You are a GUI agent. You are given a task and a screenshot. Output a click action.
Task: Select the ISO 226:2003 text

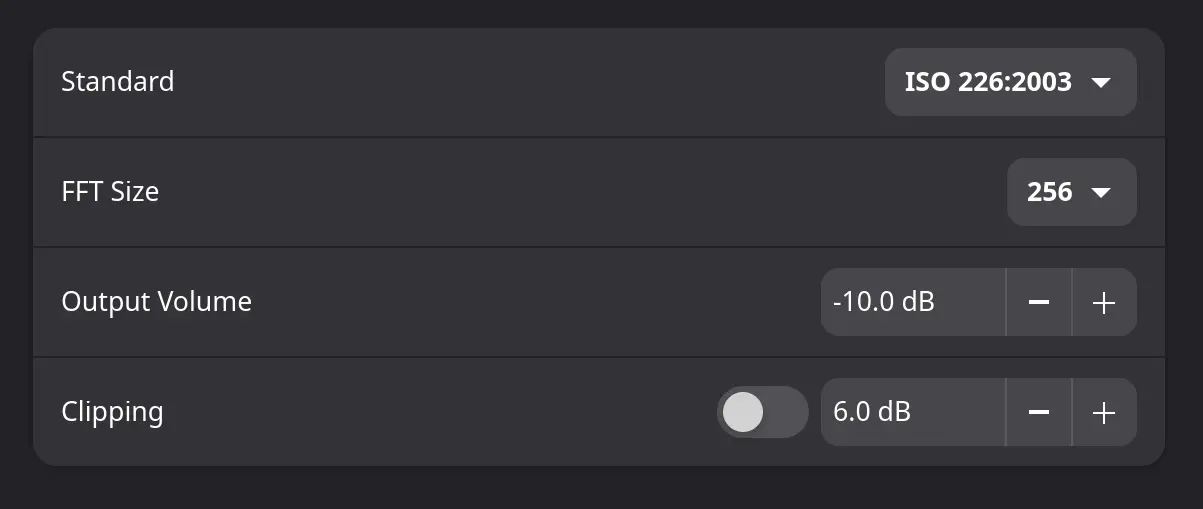[988, 82]
